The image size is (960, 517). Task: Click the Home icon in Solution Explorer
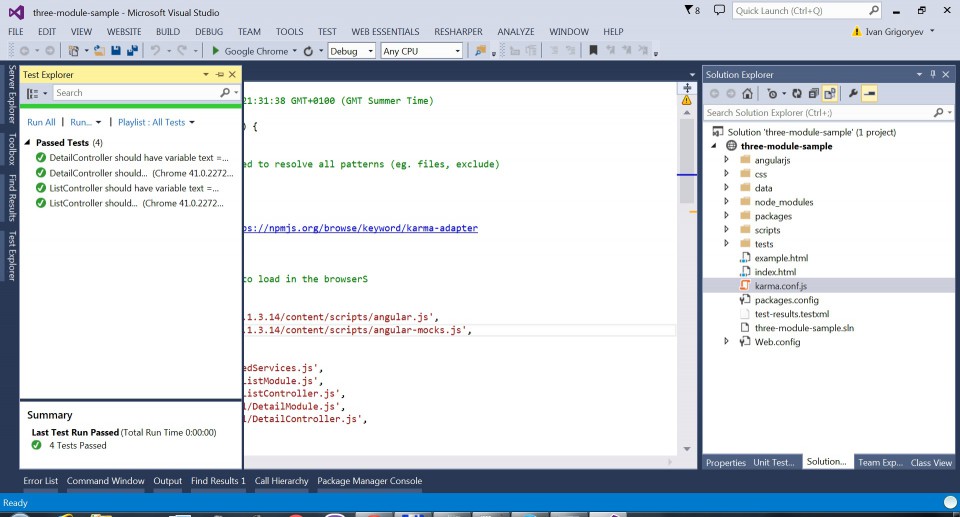(x=747, y=94)
